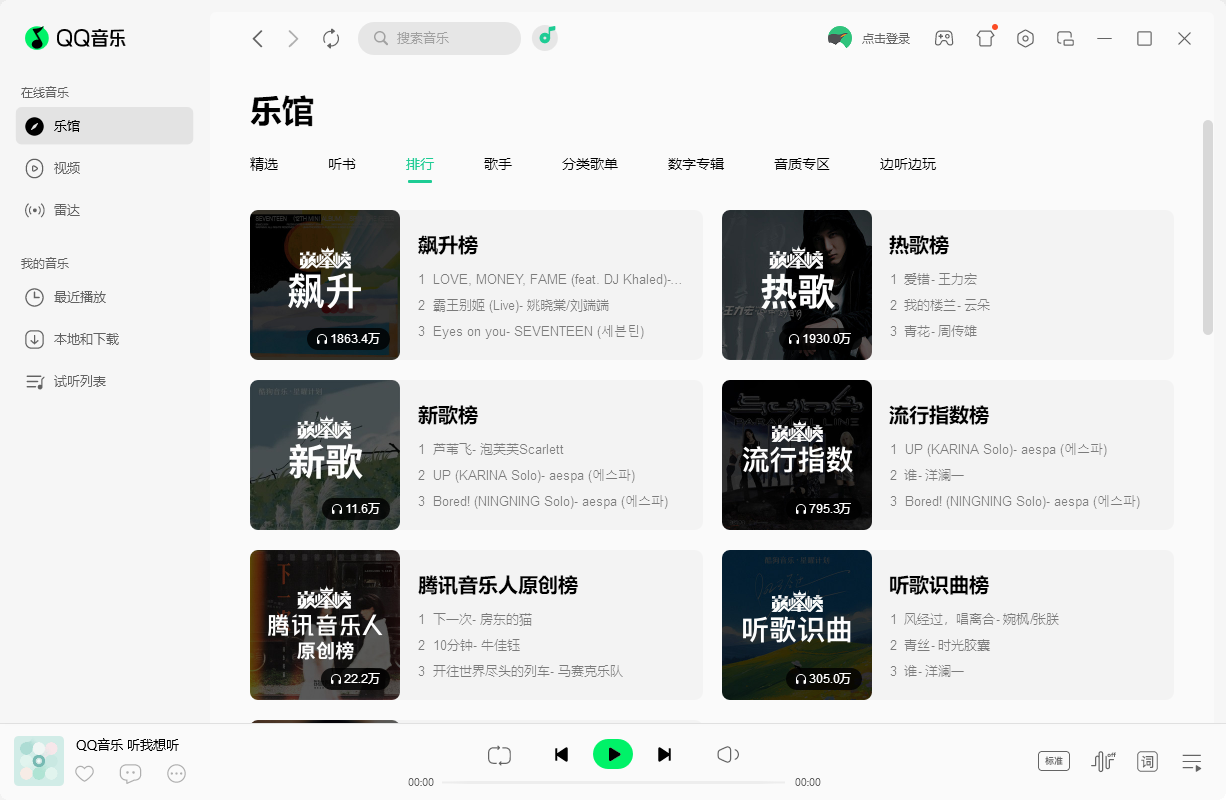Open the lyrics 词 icon near playback bar
This screenshot has width=1226, height=800.
coord(1147,761)
